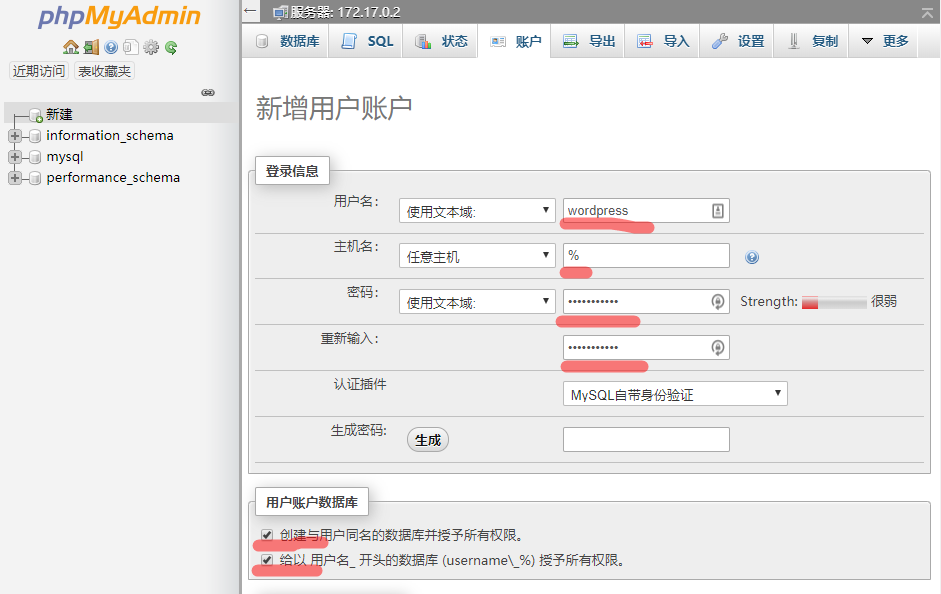Open the MySQL自带身份验证 plugin dropdown
Image resolution: width=941 pixels, height=594 pixels.
675,394
